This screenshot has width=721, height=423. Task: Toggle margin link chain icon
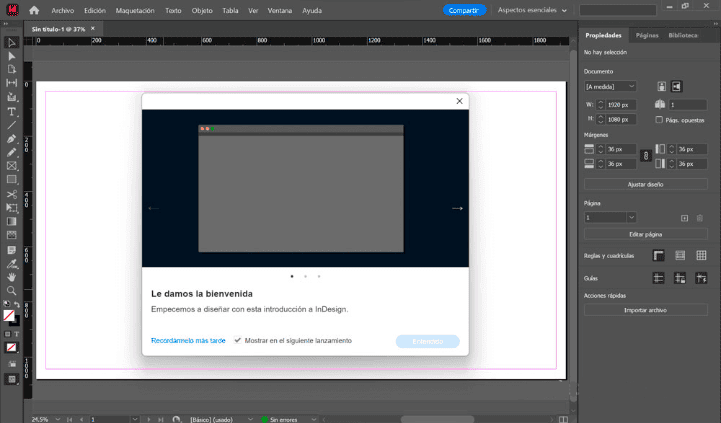[646, 156]
